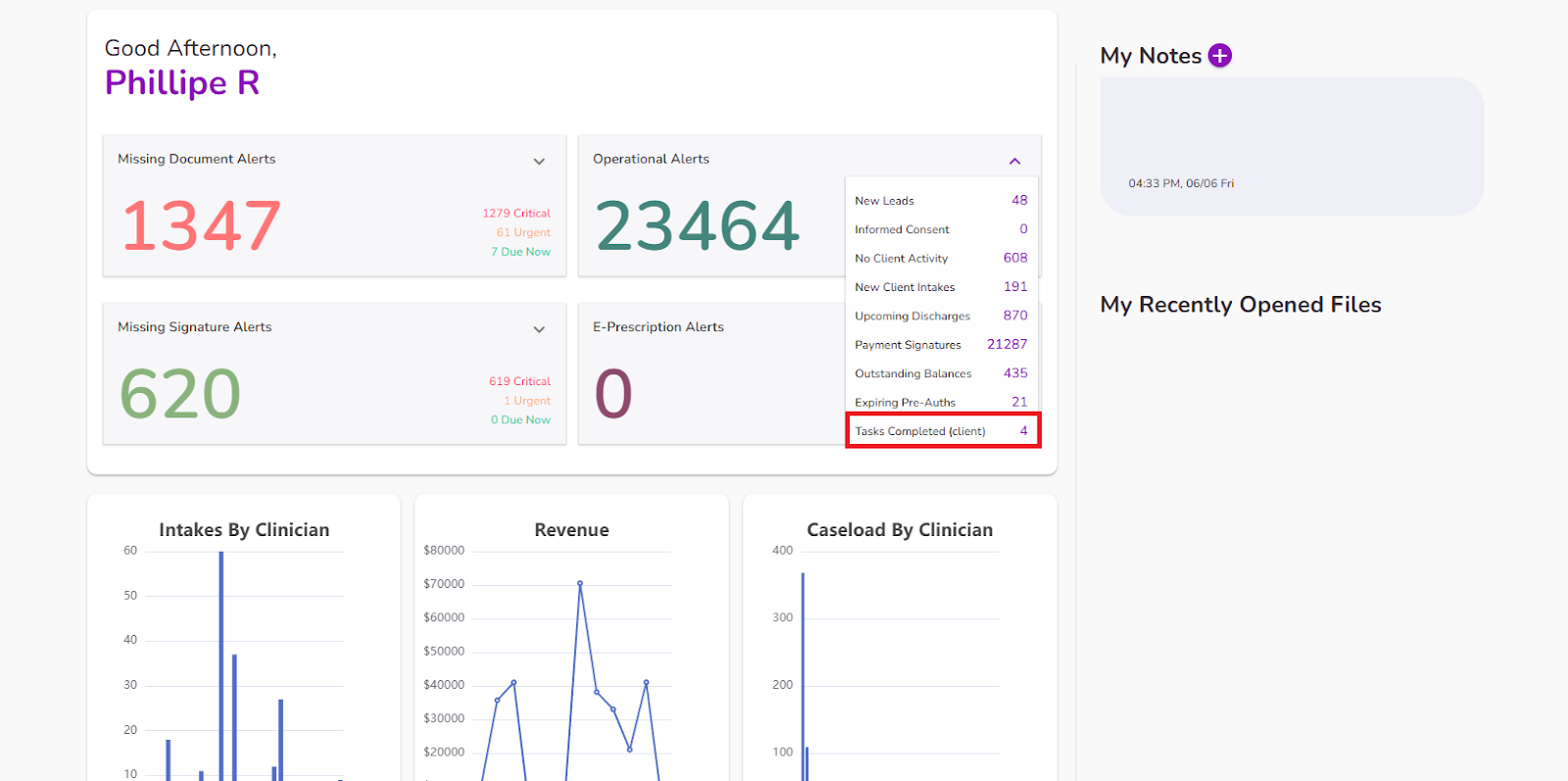
Task: Collapse Operational Alerts chevron
Action: click(1015, 162)
